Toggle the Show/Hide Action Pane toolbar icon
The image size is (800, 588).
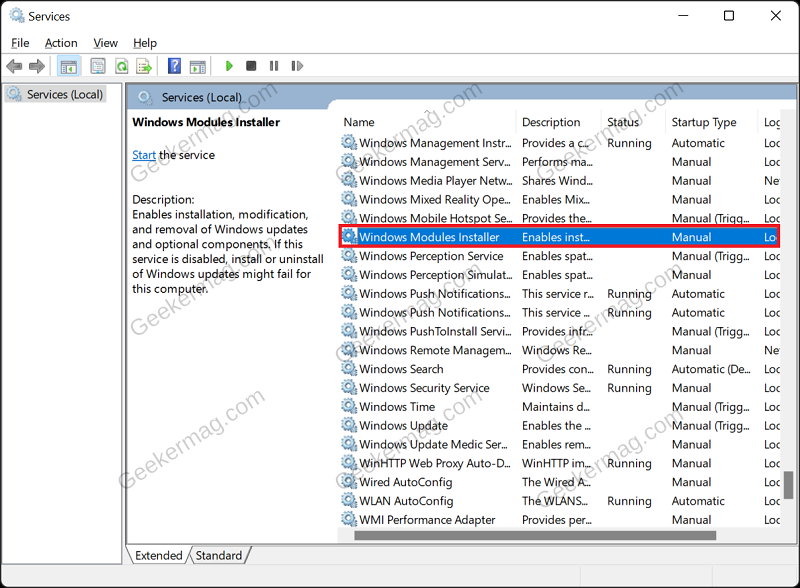197,66
